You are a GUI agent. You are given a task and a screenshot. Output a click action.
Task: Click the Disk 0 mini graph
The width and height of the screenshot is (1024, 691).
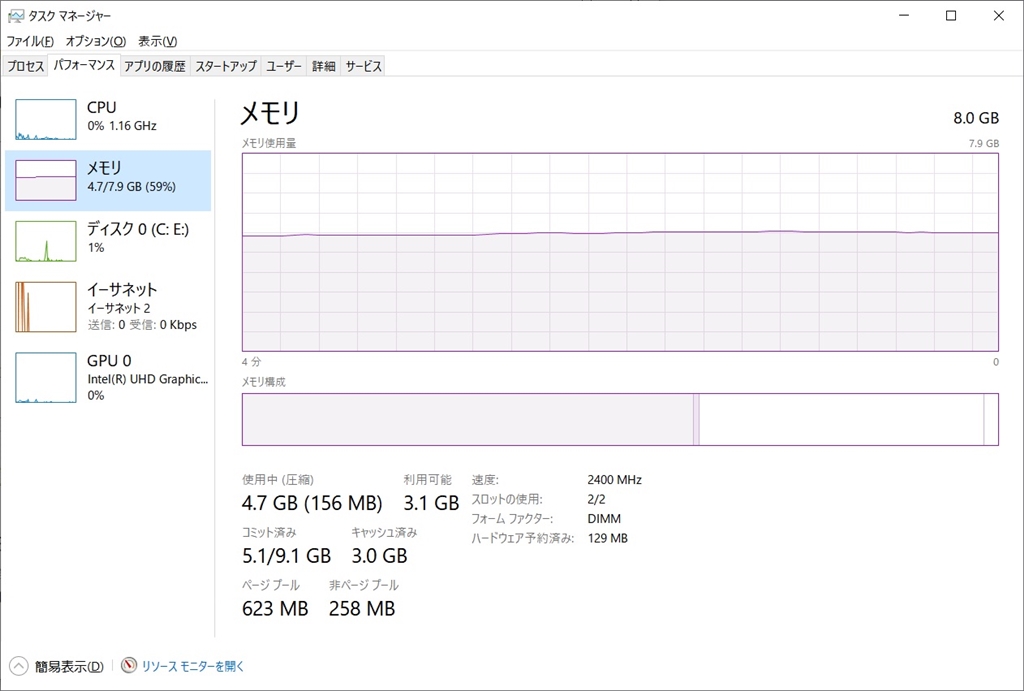click(46, 241)
